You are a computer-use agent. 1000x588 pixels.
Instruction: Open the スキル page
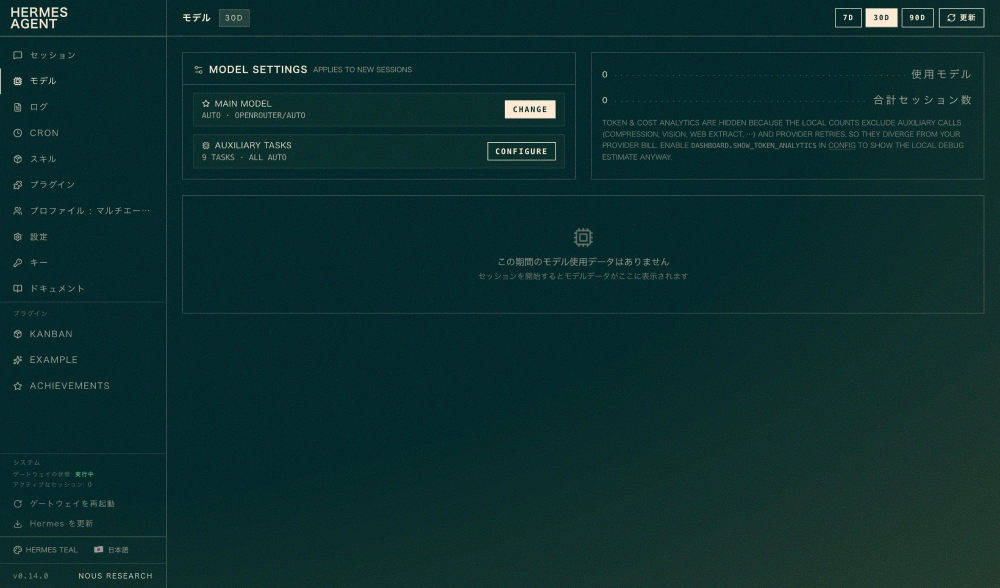coord(83,159)
